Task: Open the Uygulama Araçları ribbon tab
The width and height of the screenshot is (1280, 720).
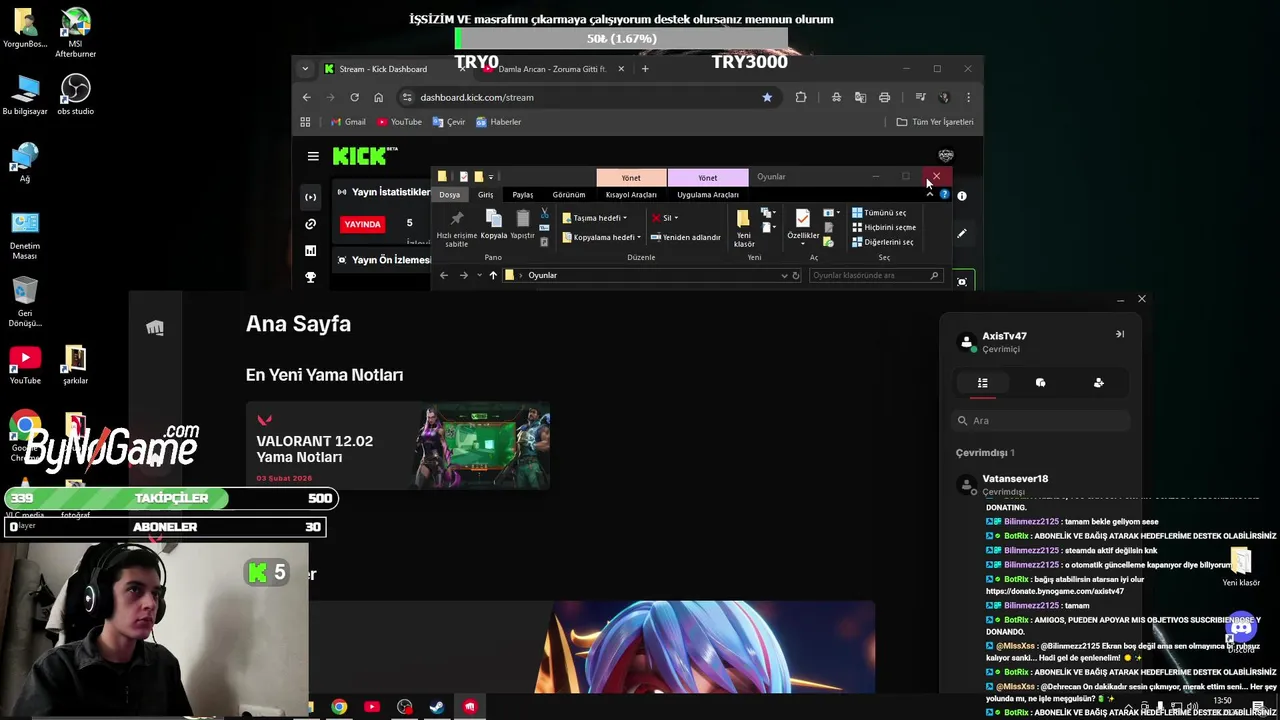Action: [708, 195]
